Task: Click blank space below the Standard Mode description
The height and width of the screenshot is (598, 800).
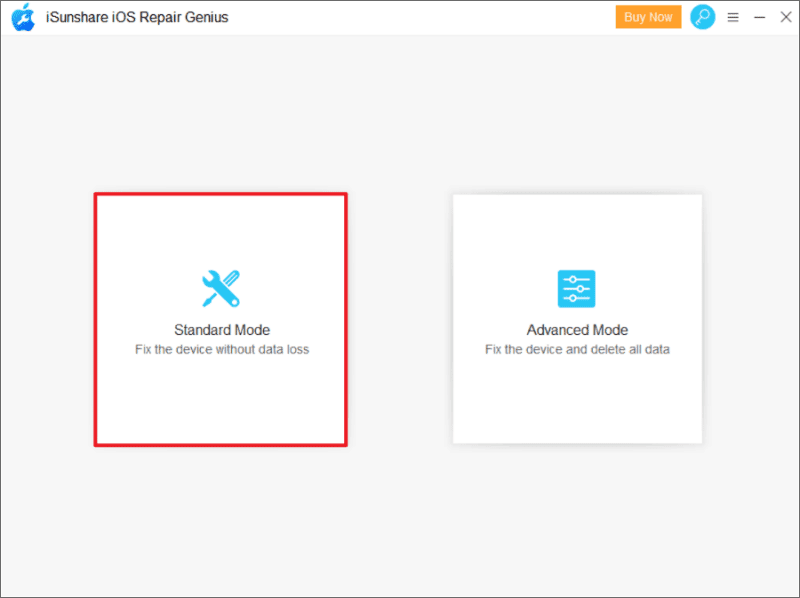Action: click(x=221, y=400)
